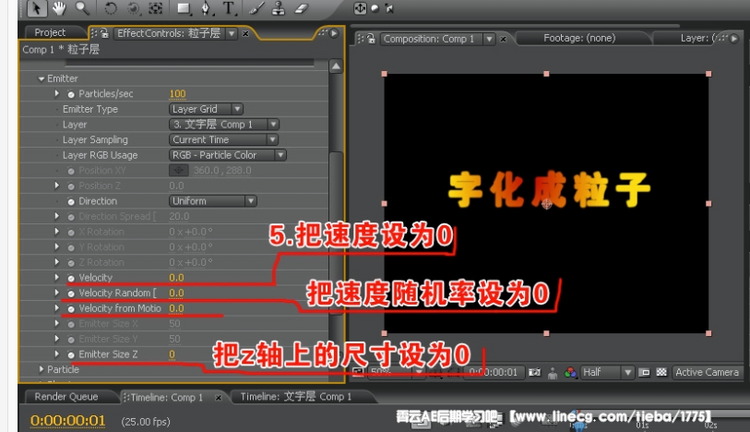The width and height of the screenshot is (750, 432).
Task: Select the Clone Stamp tool
Action: (278, 9)
